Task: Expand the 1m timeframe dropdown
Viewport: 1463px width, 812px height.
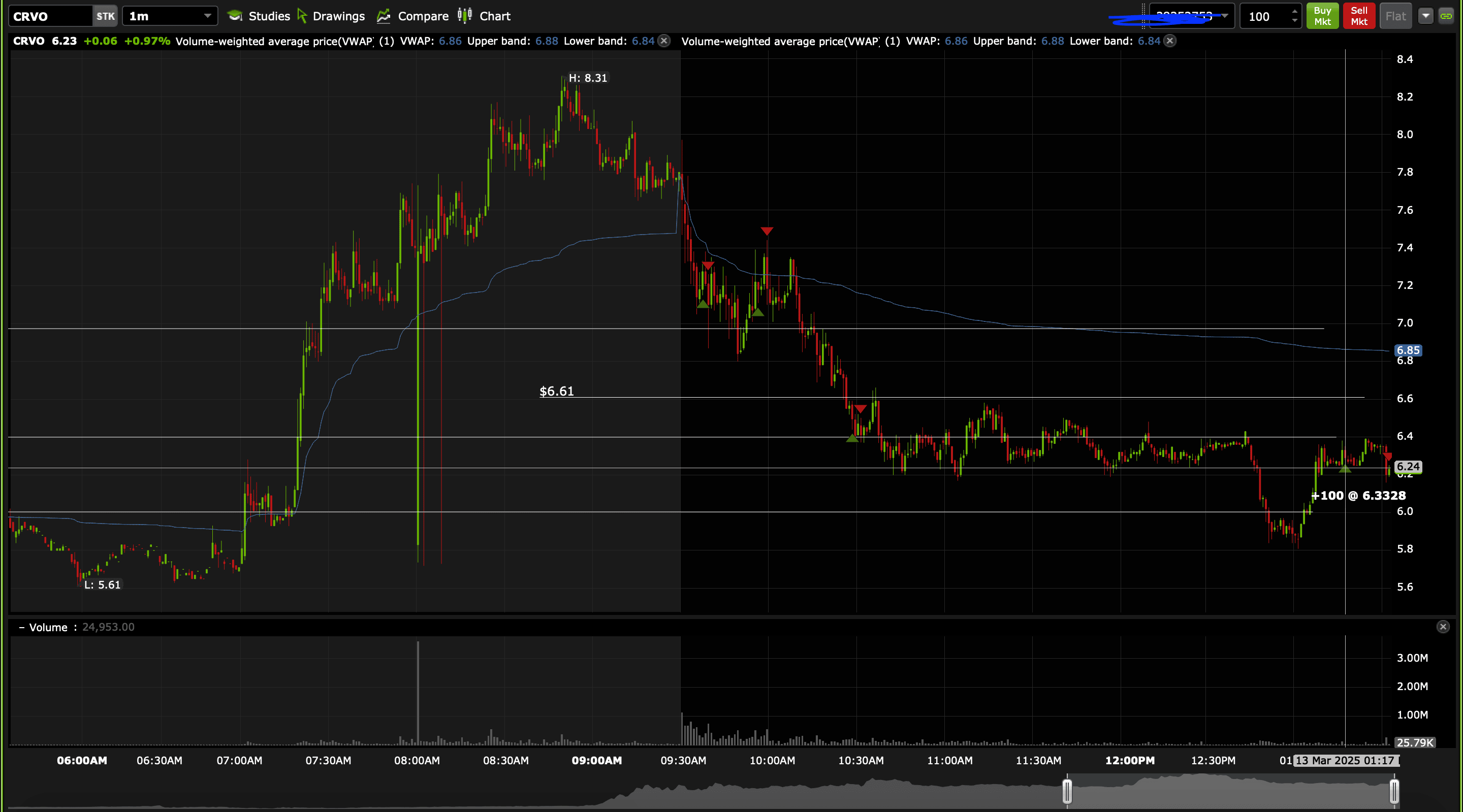Action: (207, 16)
